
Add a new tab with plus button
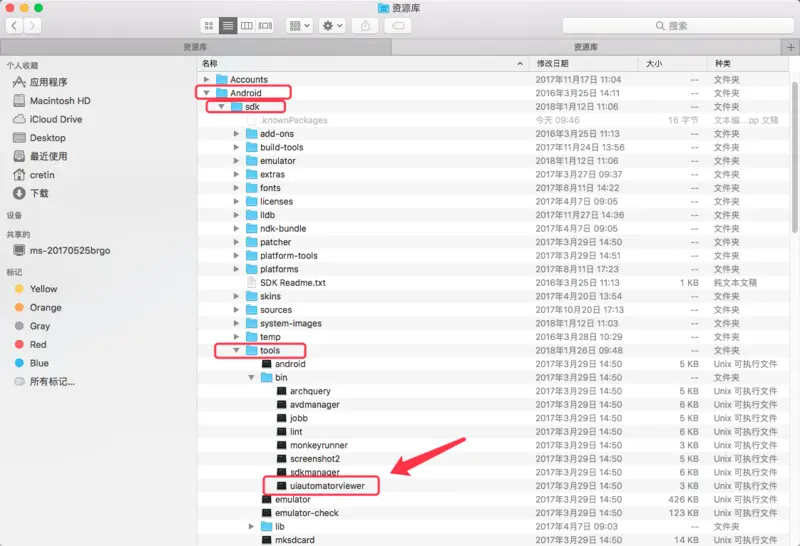point(790,47)
